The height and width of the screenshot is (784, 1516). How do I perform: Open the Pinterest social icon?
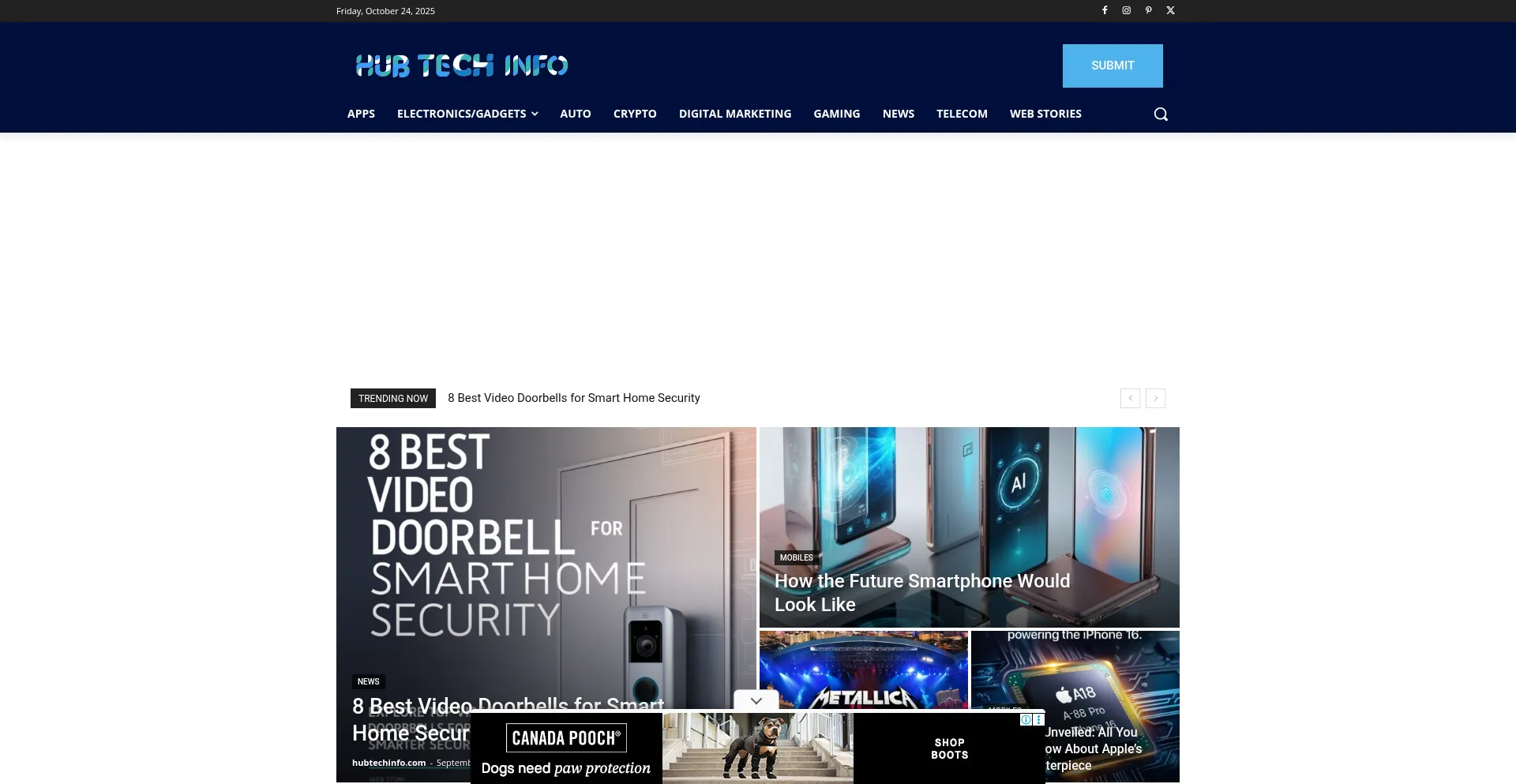(x=1149, y=10)
